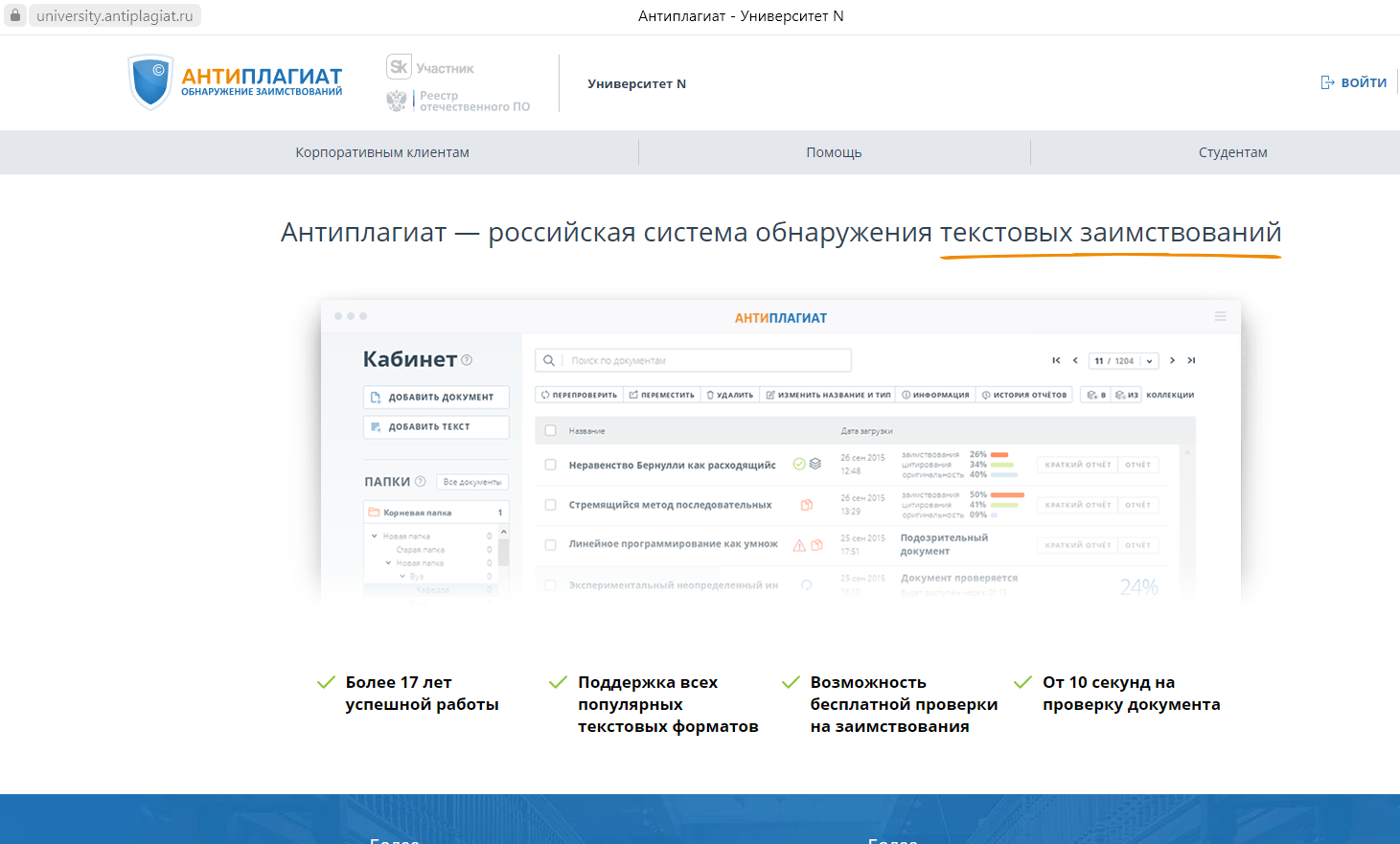This screenshot has width=1400, height=844.
Task: Click the layers icon for Неравенство Бернулли
Action: point(815,464)
